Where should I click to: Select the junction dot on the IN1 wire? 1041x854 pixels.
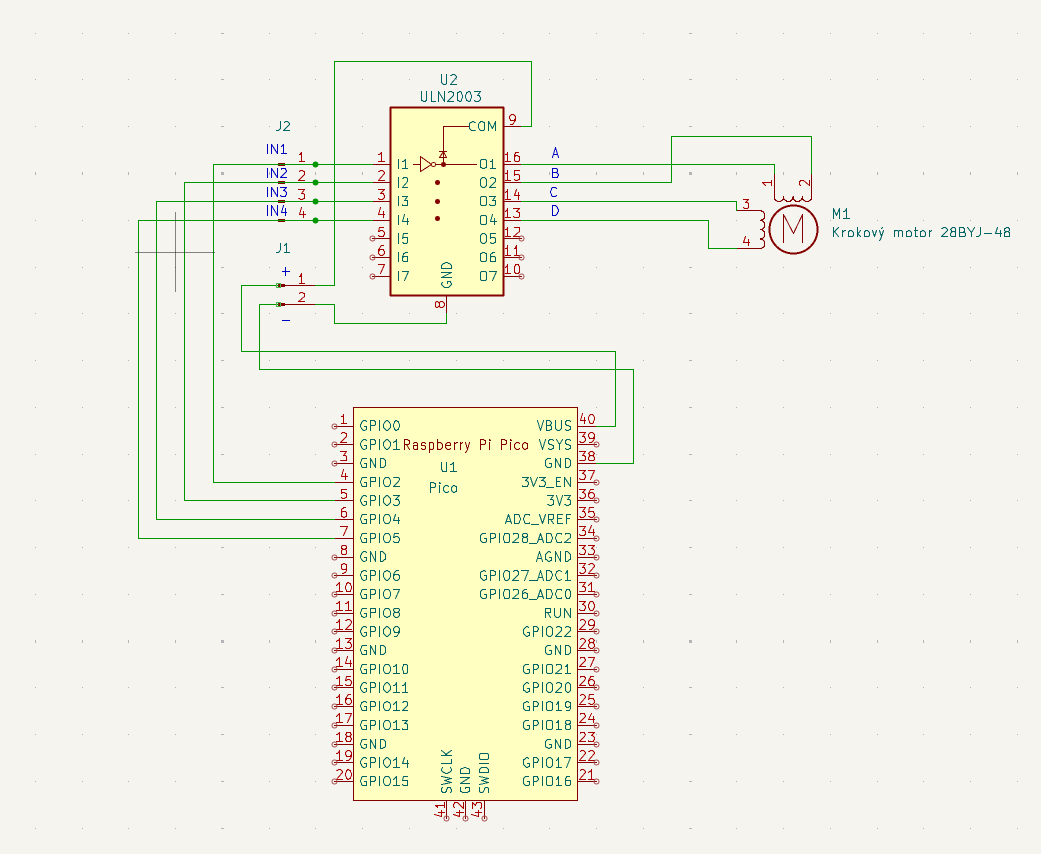[x=316, y=164]
